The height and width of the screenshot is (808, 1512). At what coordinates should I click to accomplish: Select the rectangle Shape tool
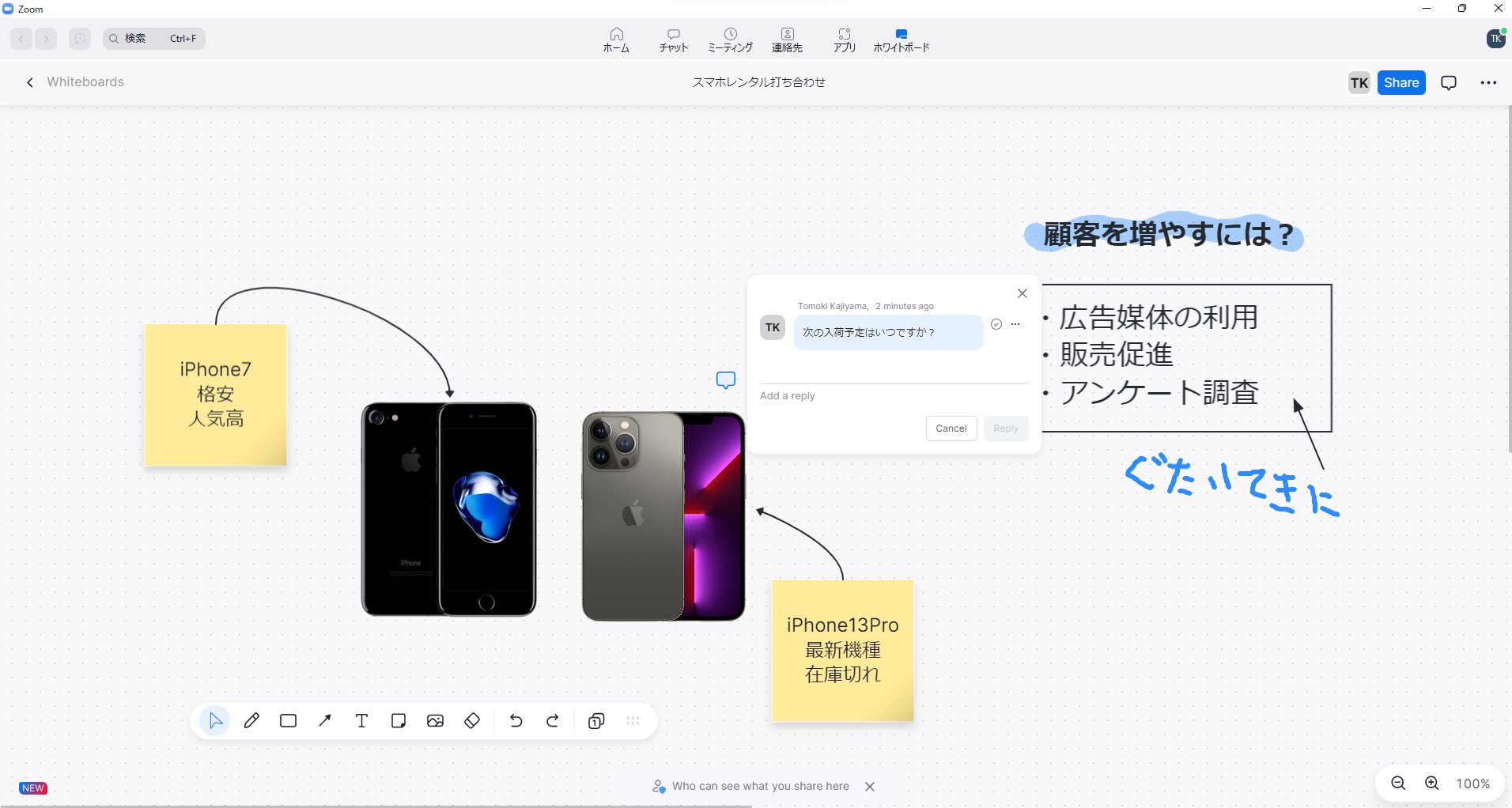[288, 721]
